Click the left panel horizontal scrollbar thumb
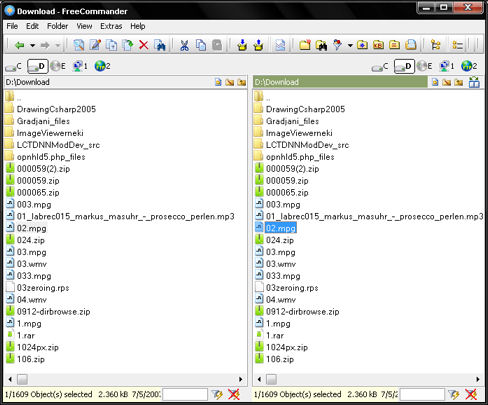This screenshot has width=488, height=405. 22,379
